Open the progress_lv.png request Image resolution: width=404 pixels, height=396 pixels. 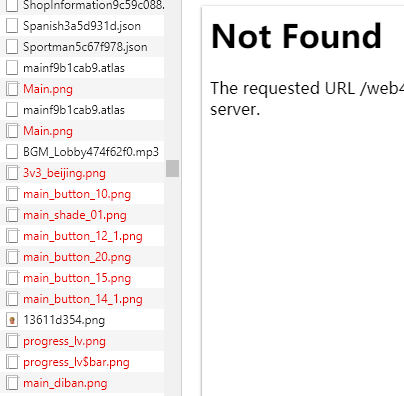point(82,341)
